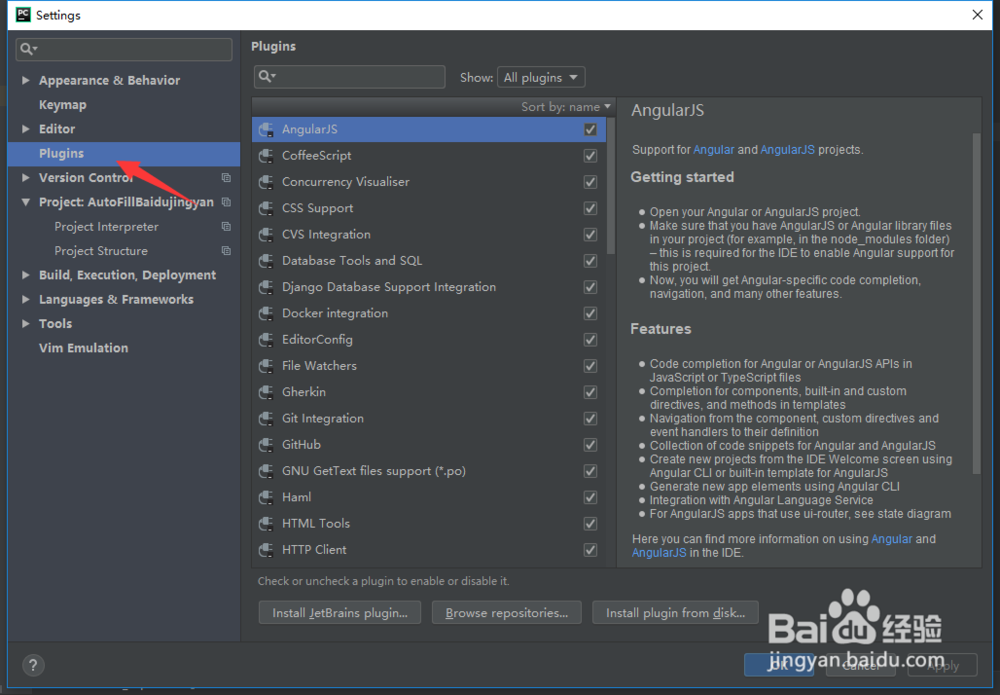Uncheck the Docker integration plugin

tap(591, 313)
